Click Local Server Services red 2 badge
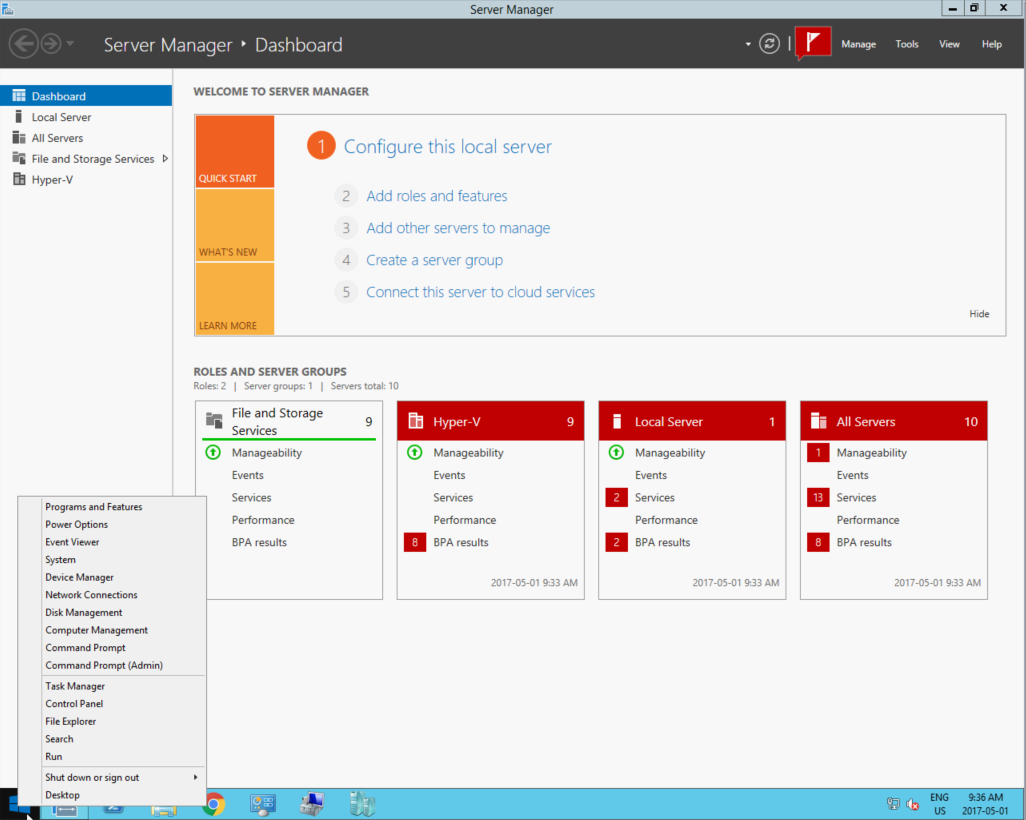The image size is (1026, 820). pos(616,497)
